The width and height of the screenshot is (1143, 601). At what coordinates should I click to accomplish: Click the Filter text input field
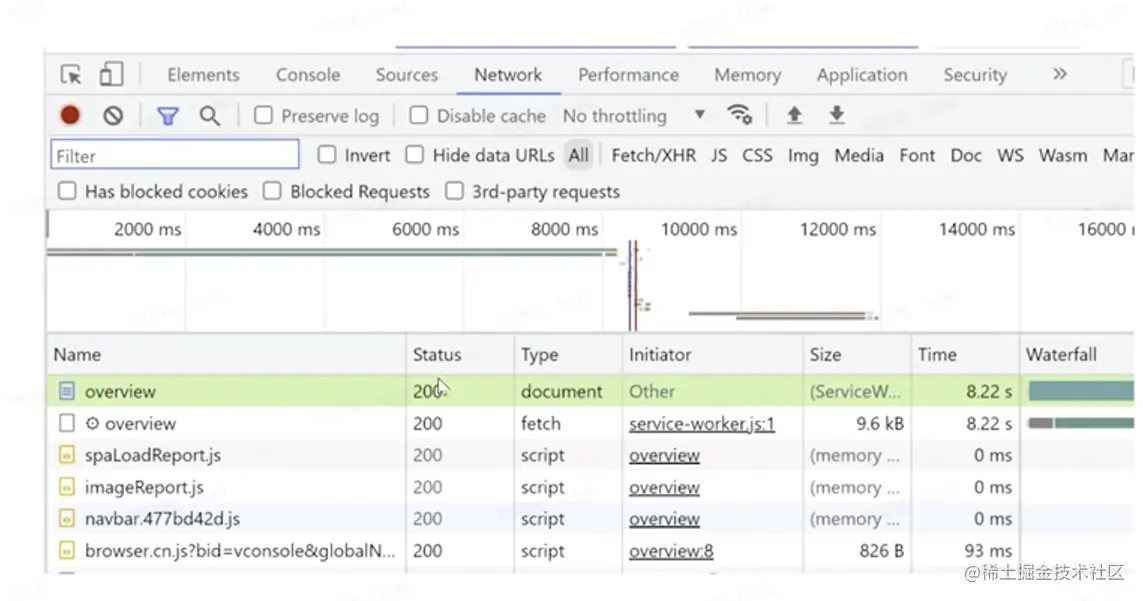click(175, 155)
